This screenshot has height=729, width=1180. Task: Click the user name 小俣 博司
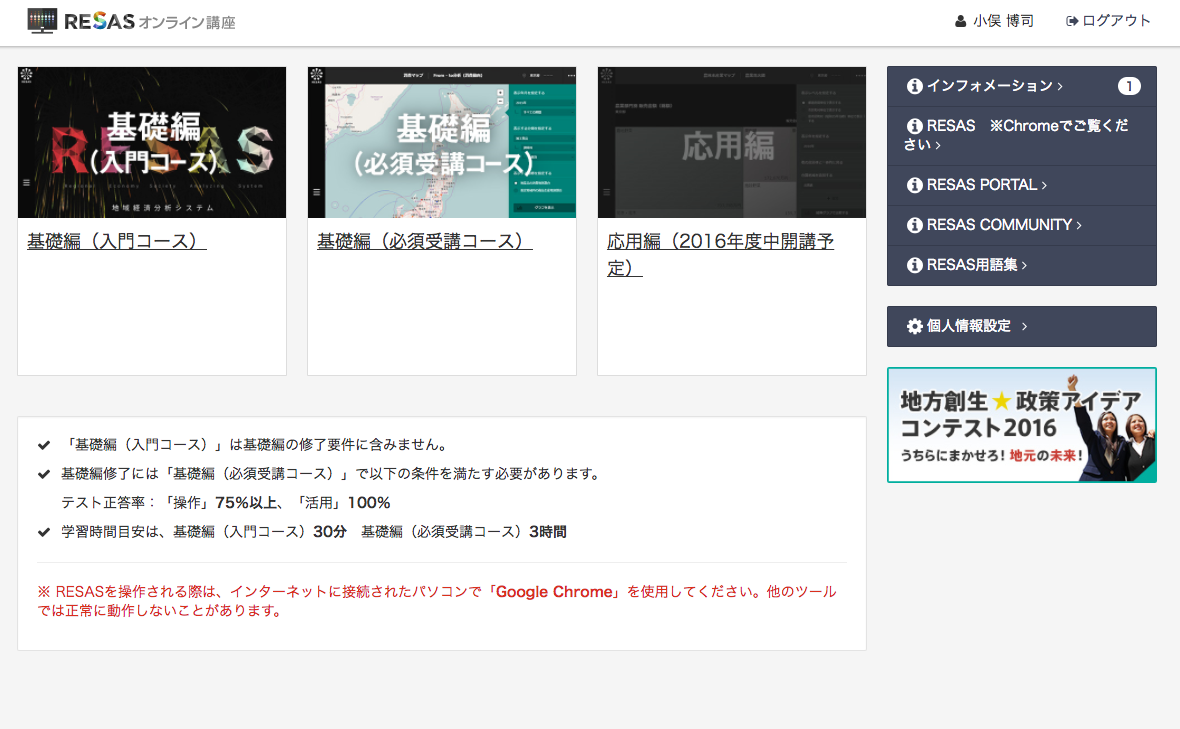[x=1002, y=21]
